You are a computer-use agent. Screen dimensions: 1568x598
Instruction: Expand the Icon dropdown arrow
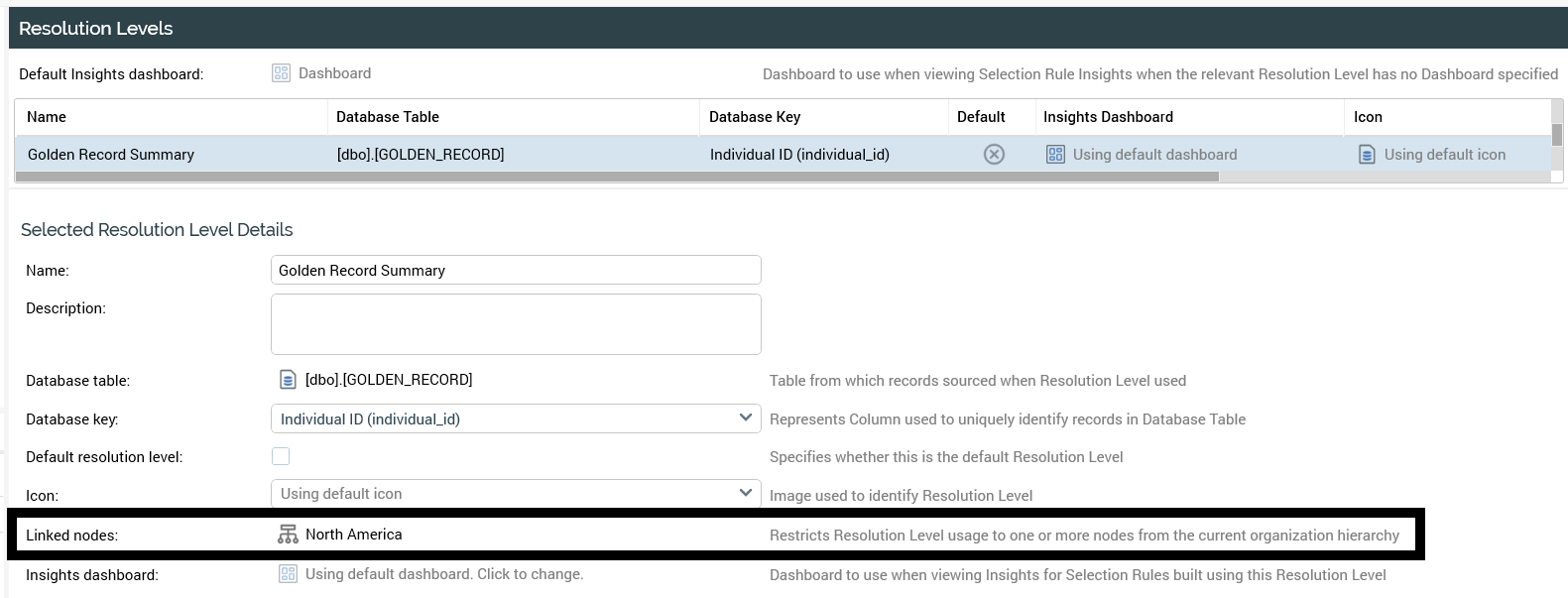click(745, 493)
